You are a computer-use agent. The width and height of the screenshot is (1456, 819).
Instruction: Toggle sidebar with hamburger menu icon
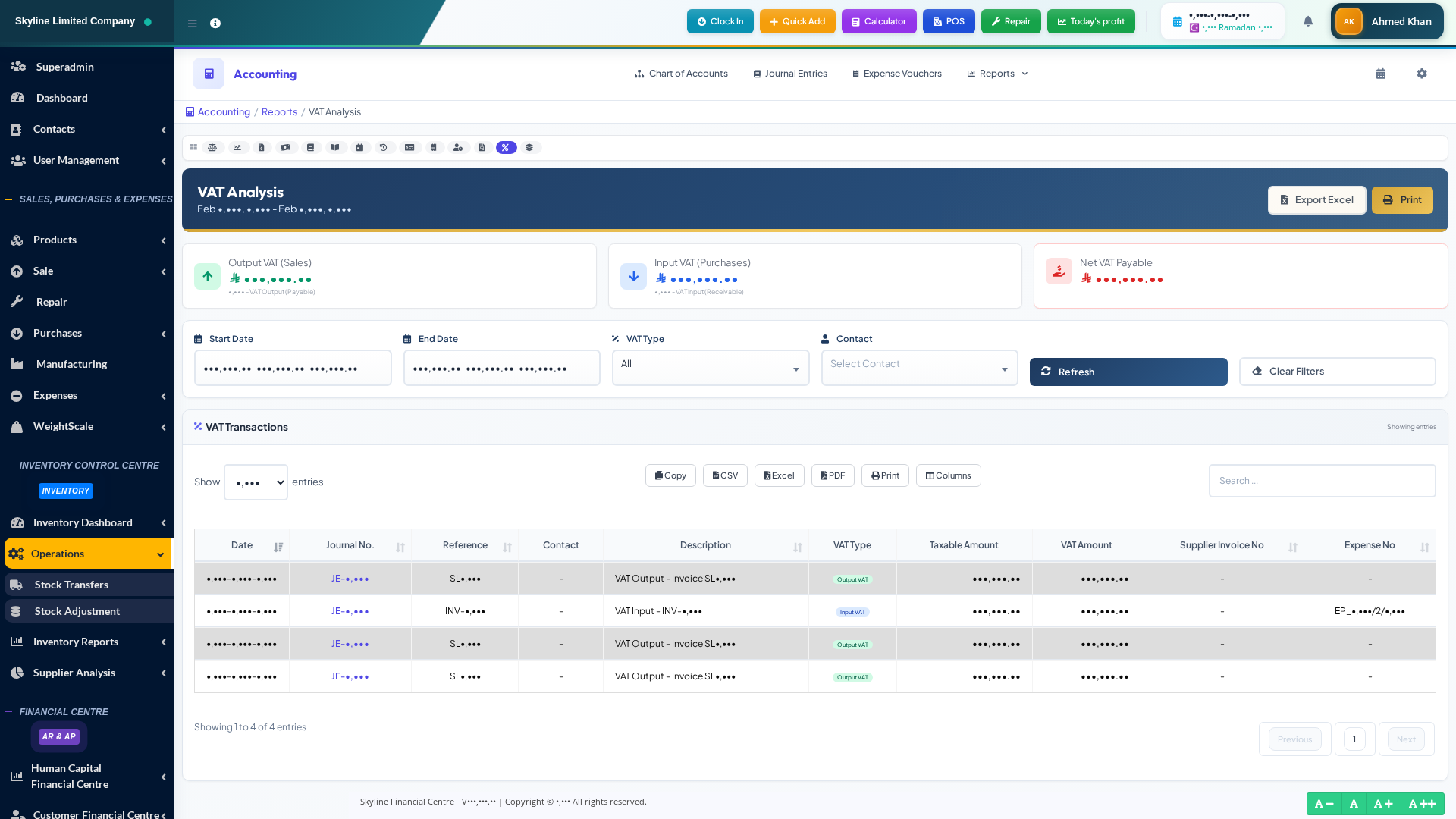(193, 24)
